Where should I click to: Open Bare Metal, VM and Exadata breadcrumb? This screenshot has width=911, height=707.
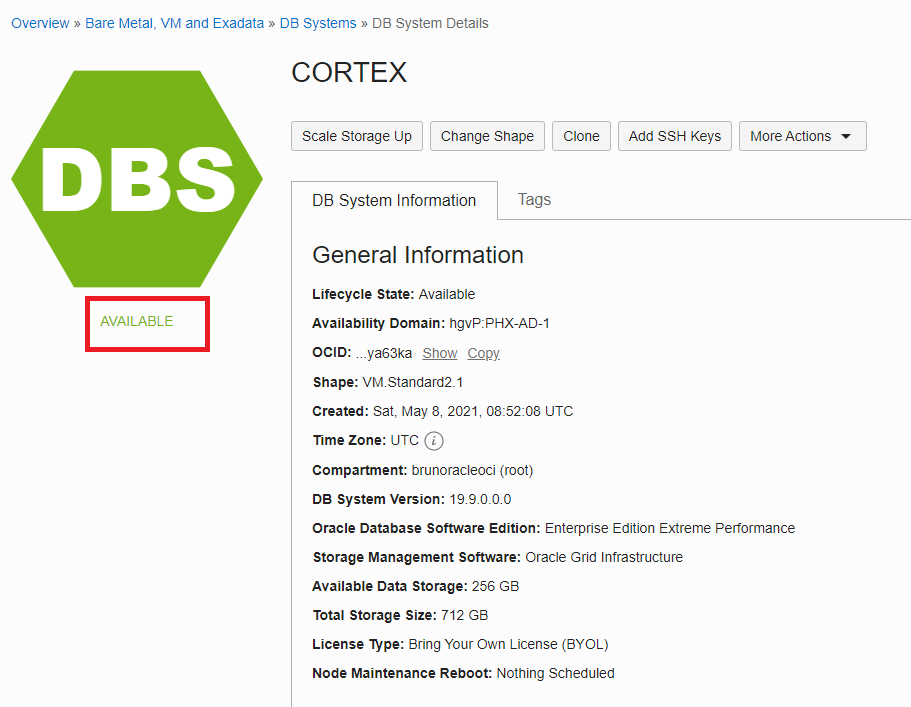pyautogui.click(x=174, y=23)
